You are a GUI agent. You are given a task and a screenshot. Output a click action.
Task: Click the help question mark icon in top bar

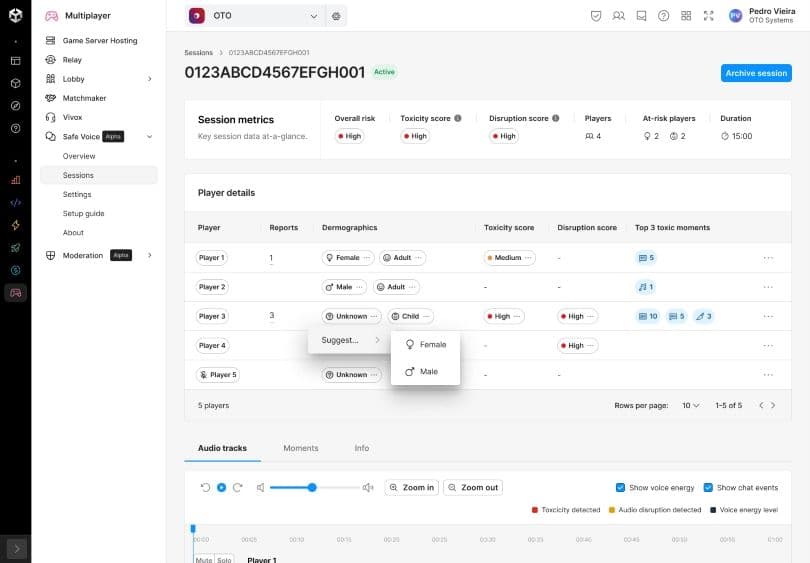(x=663, y=16)
